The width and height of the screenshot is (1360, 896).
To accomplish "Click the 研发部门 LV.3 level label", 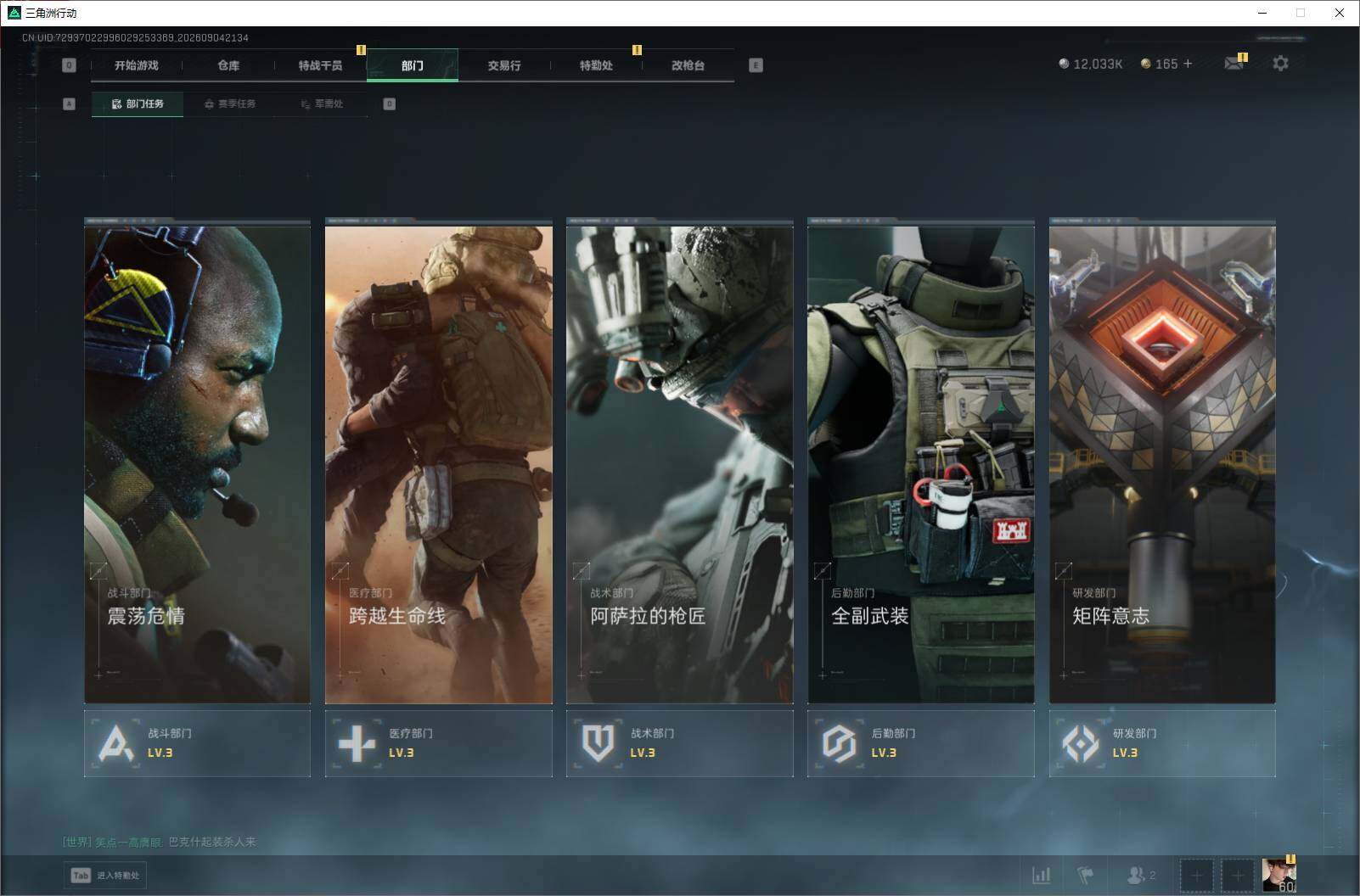I will (x=1125, y=753).
